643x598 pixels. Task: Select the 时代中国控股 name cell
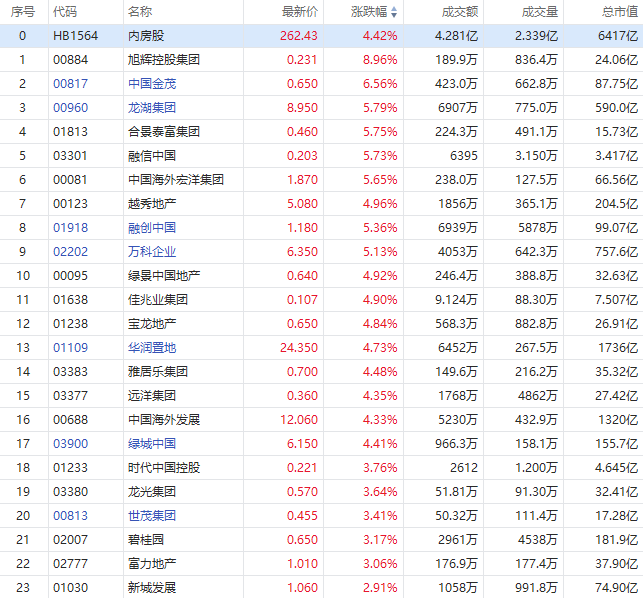(164, 468)
